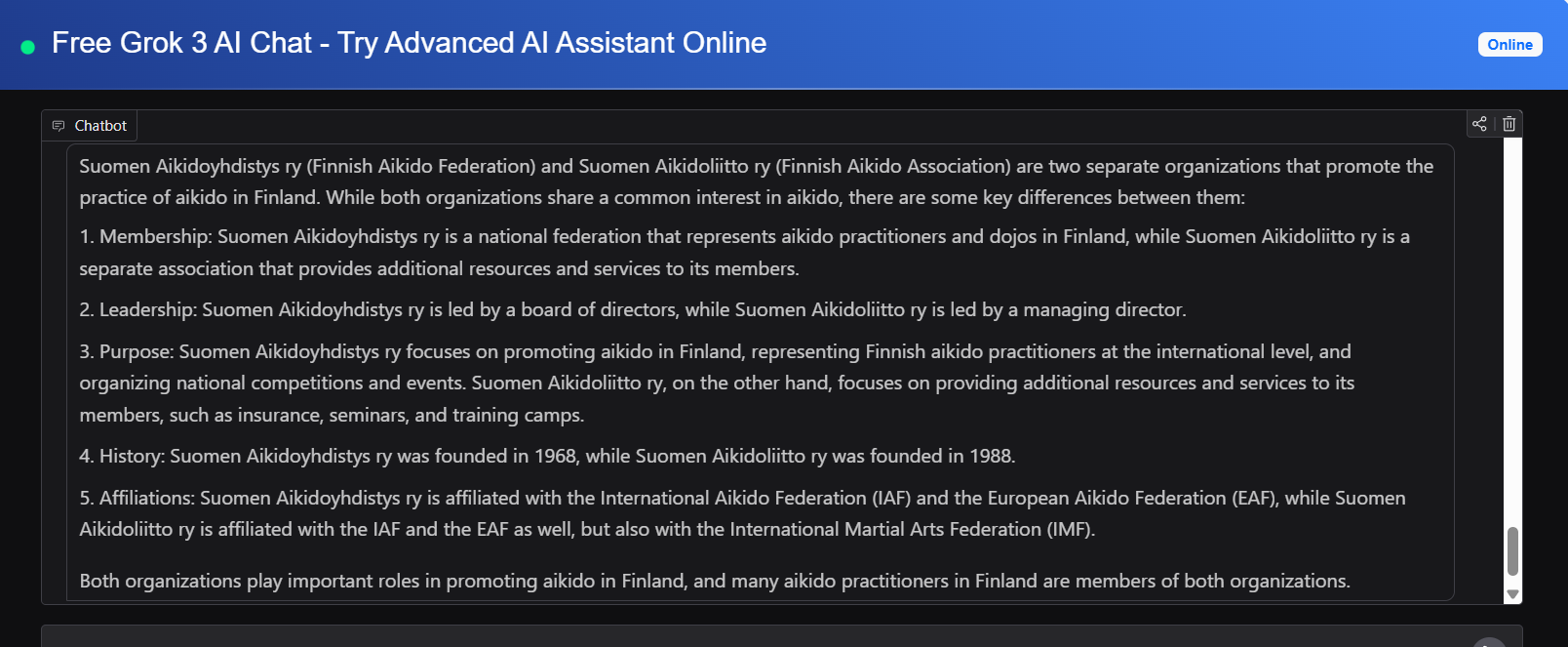Image resolution: width=1568 pixels, height=647 pixels.
Task: Click the partially visible round send button
Action: tap(1489, 642)
